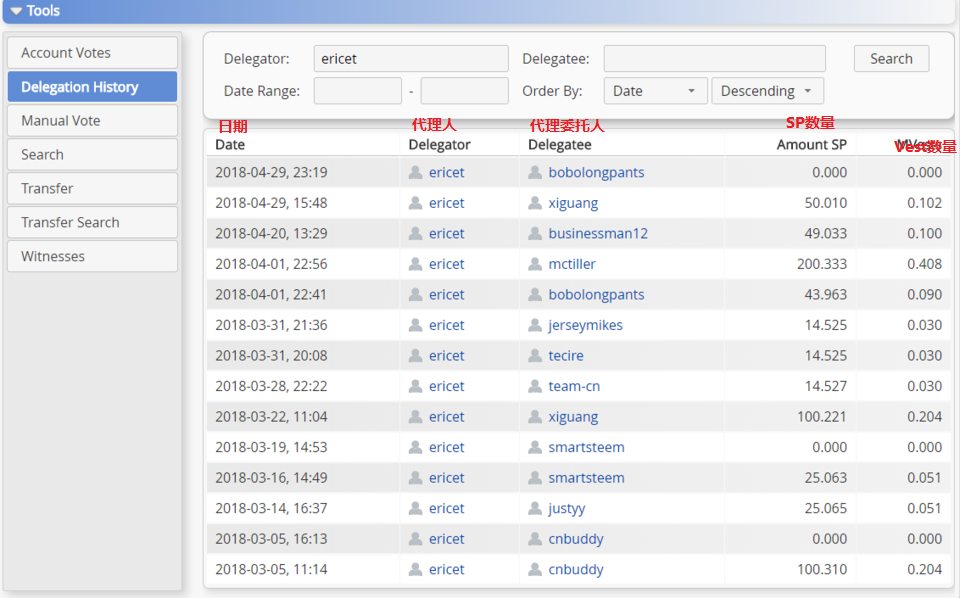Viewport: 960px width, 598px height.
Task: Open Transfer Search from the sidebar
Action: [x=91, y=222]
